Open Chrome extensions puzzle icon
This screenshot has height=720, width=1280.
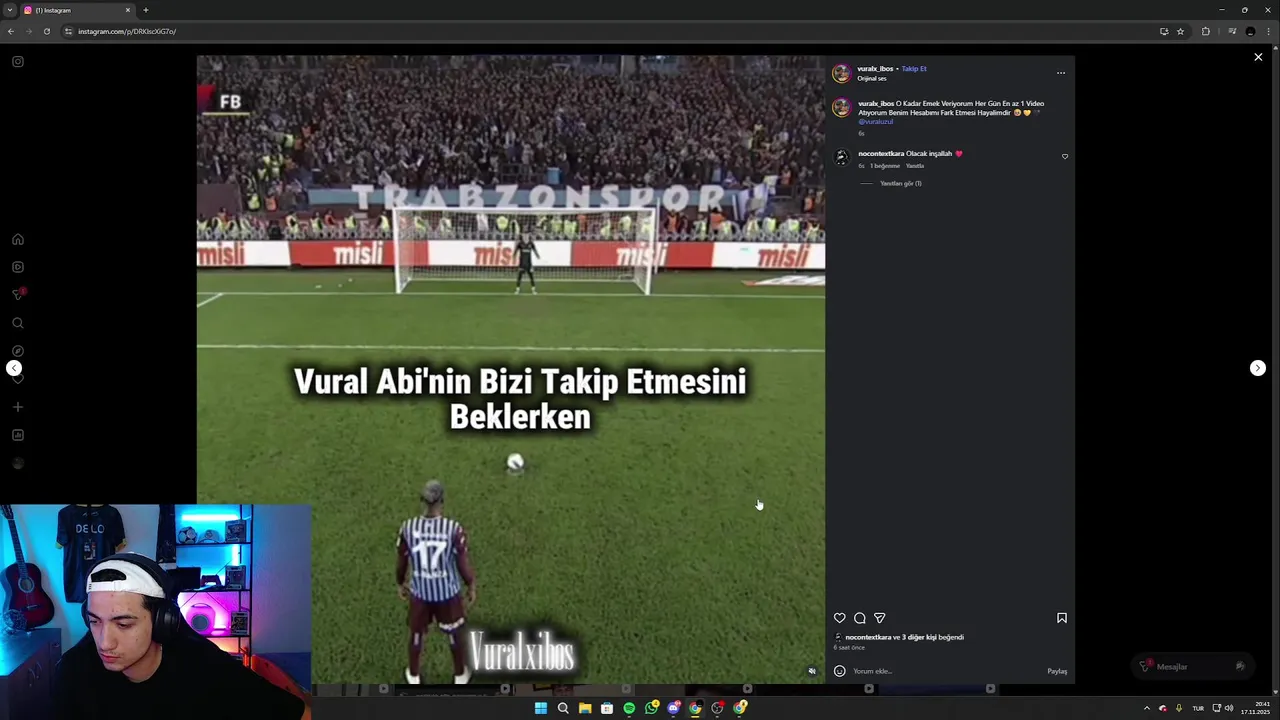pyautogui.click(x=1206, y=31)
